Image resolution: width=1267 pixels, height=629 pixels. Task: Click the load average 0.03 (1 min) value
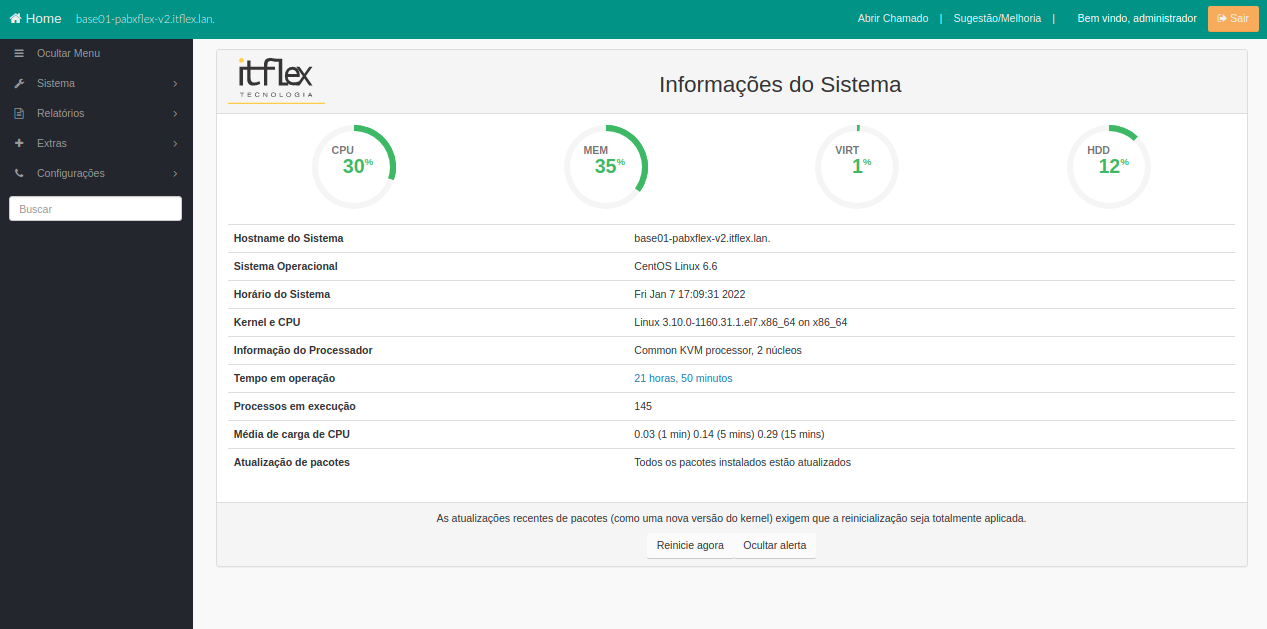click(x=729, y=435)
